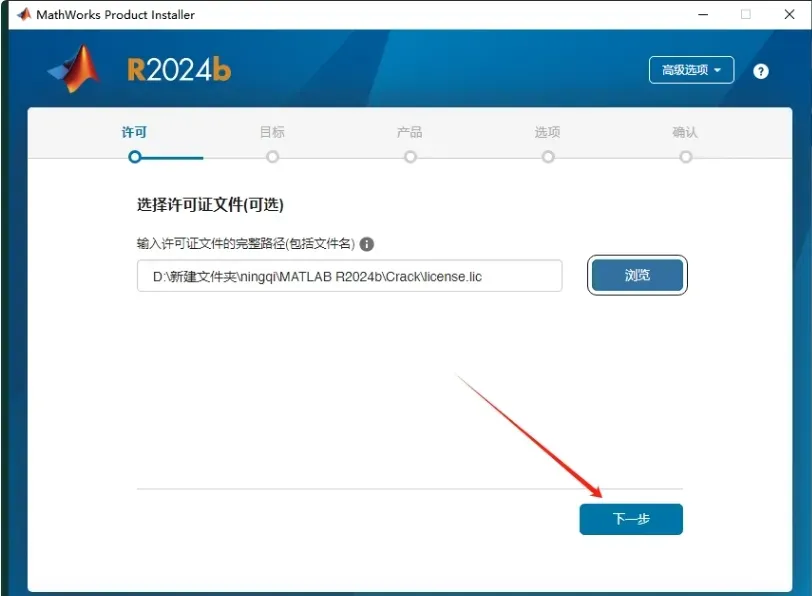Image resolution: width=812 pixels, height=596 pixels.
Task: Click the 下一步 next button
Action: click(x=631, y=519)
